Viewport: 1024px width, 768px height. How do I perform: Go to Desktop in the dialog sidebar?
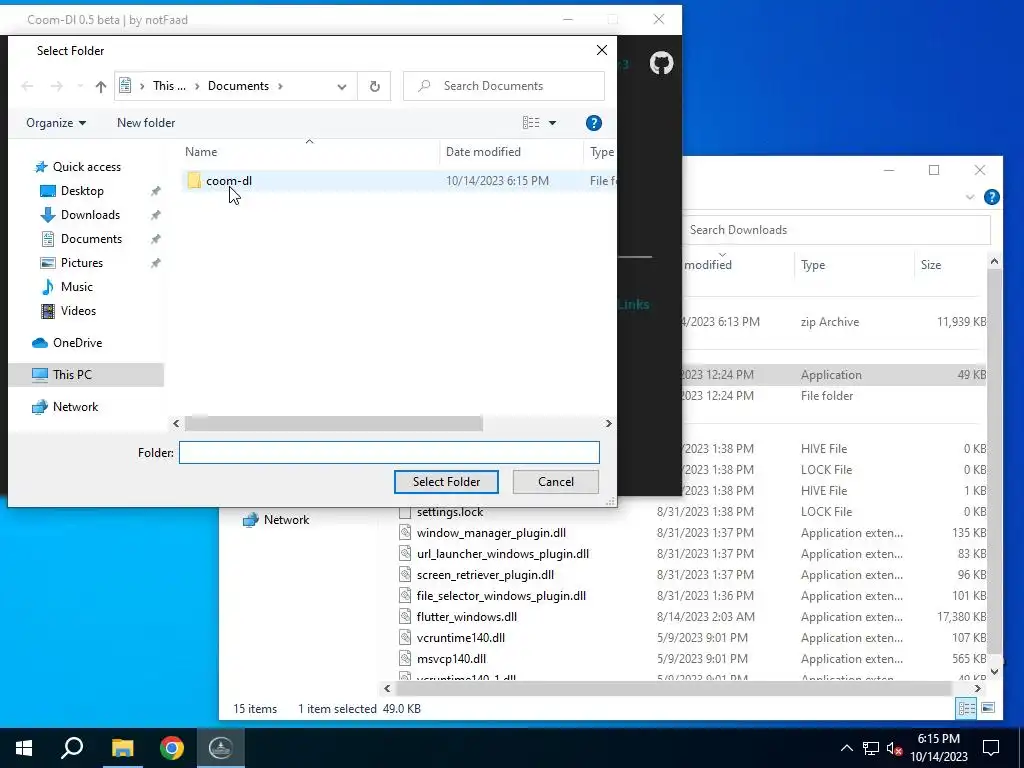coord(82,191)
